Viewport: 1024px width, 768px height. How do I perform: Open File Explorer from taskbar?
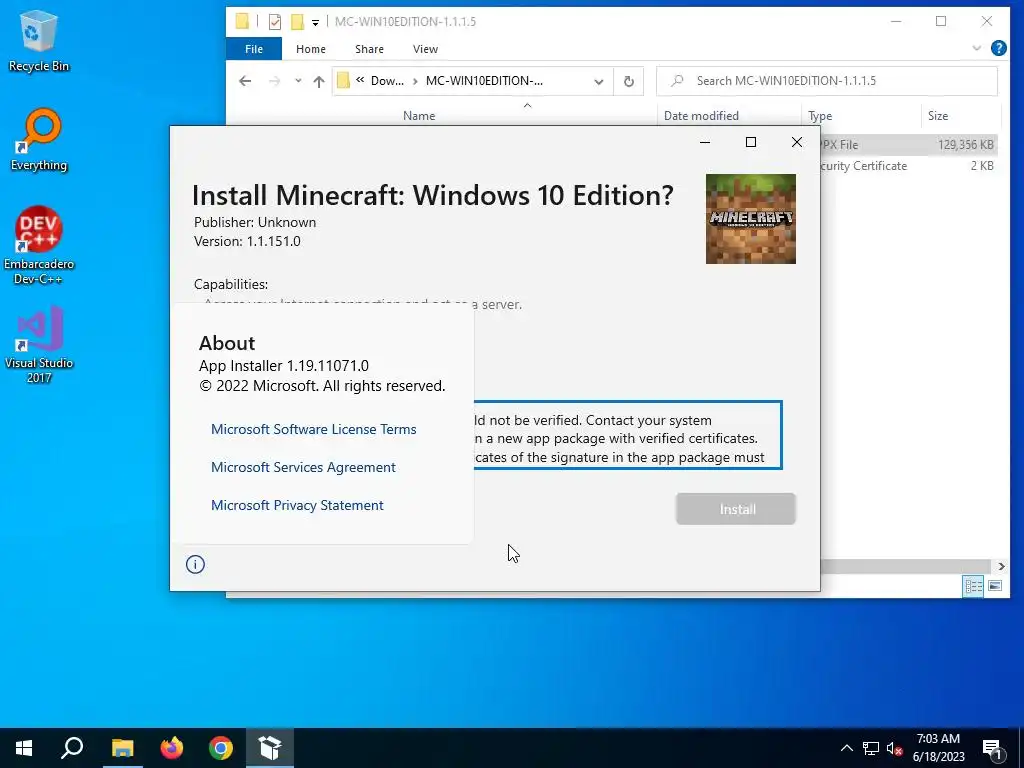coord(122,748)
